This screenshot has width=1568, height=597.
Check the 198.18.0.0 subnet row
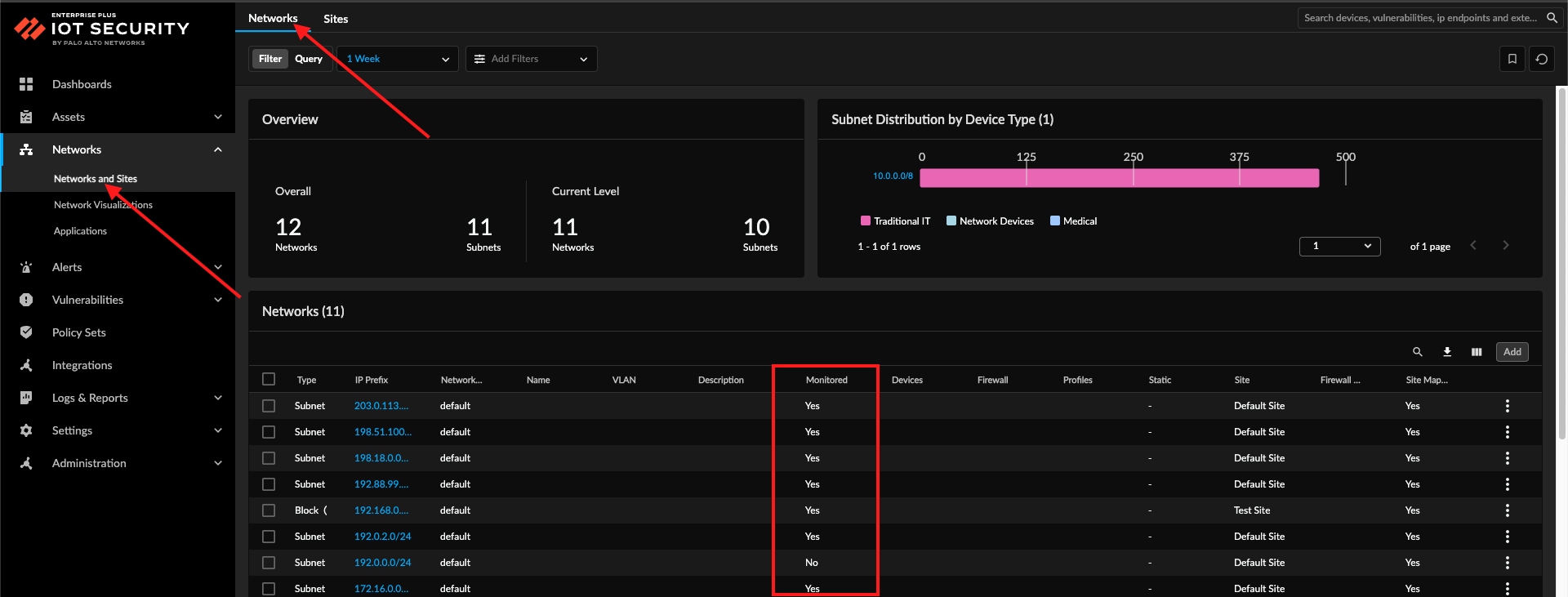tap(269, 458)
